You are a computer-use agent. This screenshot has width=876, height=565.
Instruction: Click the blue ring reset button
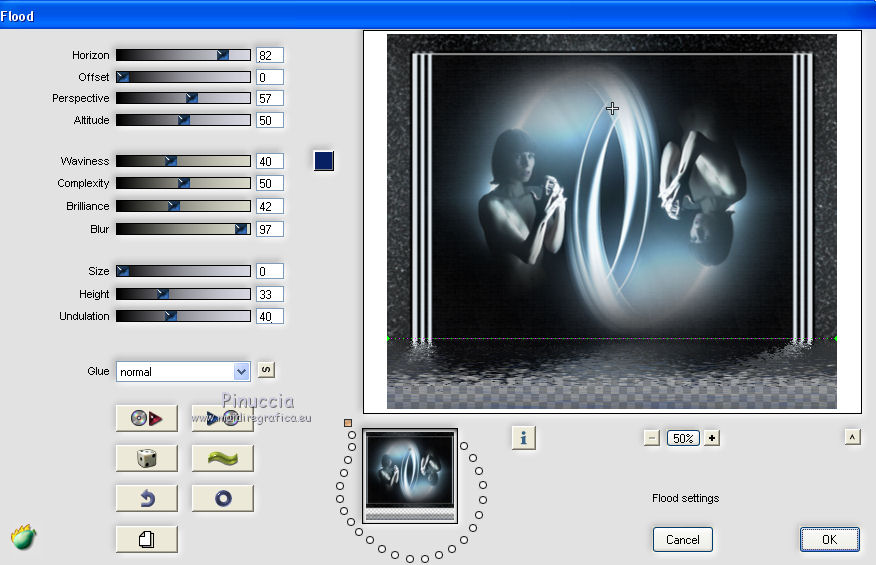222,498
